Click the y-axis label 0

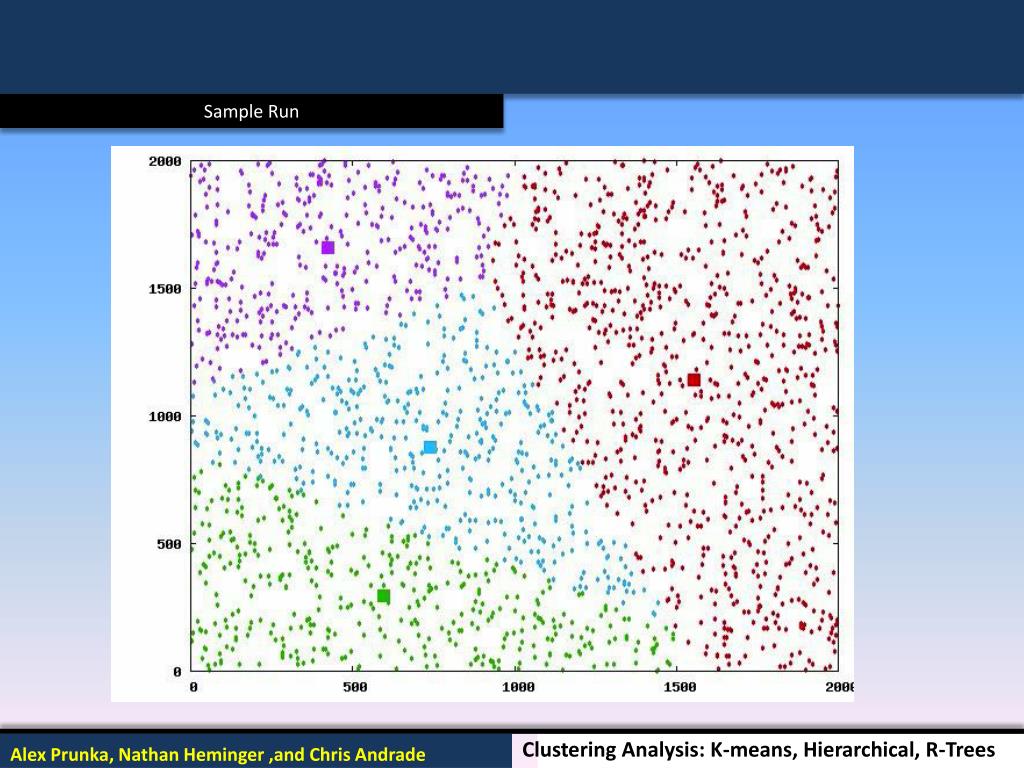pos(177,671)
